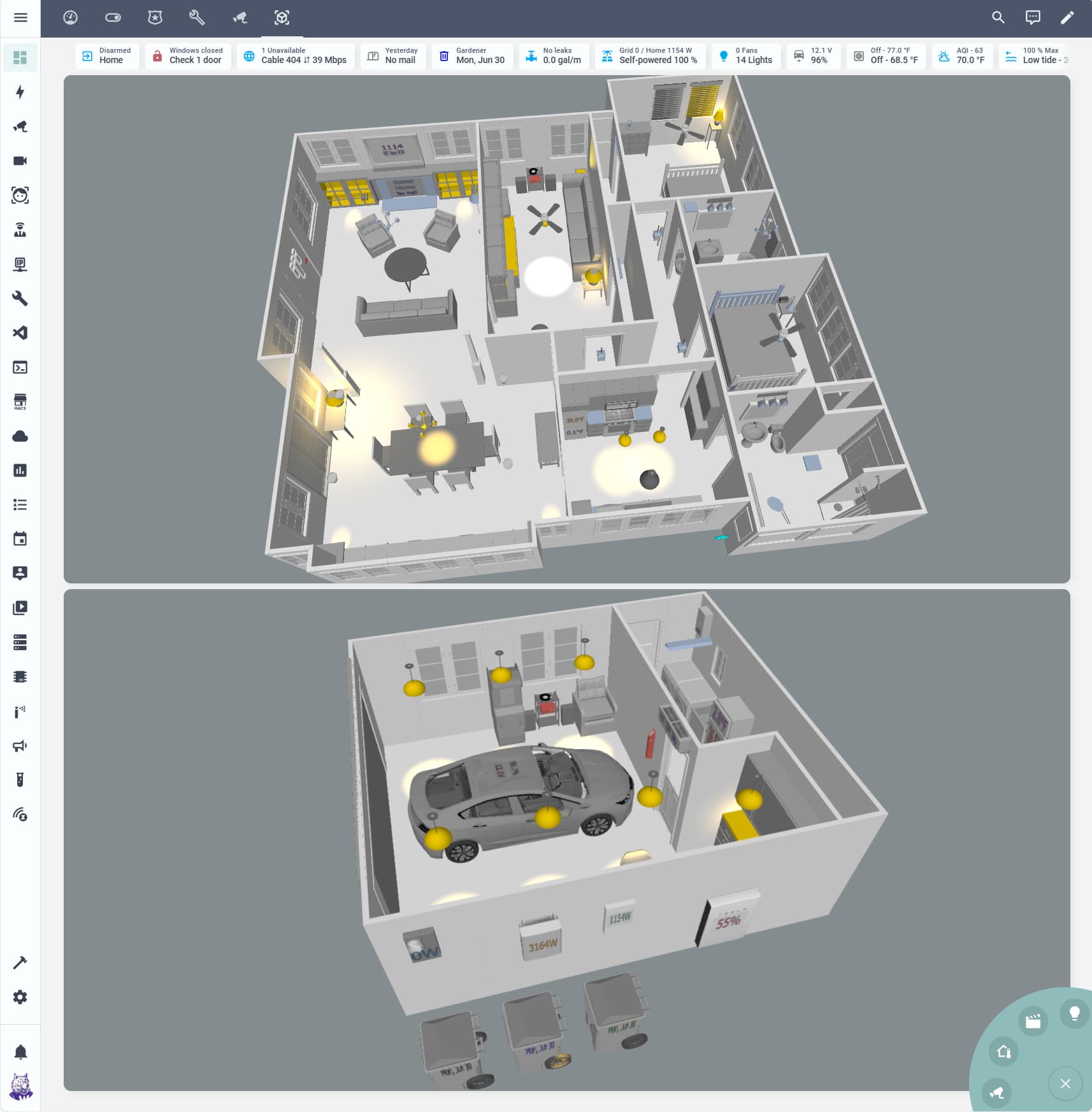The width and height of the screenshot is (1092, 1112).
Task: Open the user profile avatar
Action: tap(20, 1086)
